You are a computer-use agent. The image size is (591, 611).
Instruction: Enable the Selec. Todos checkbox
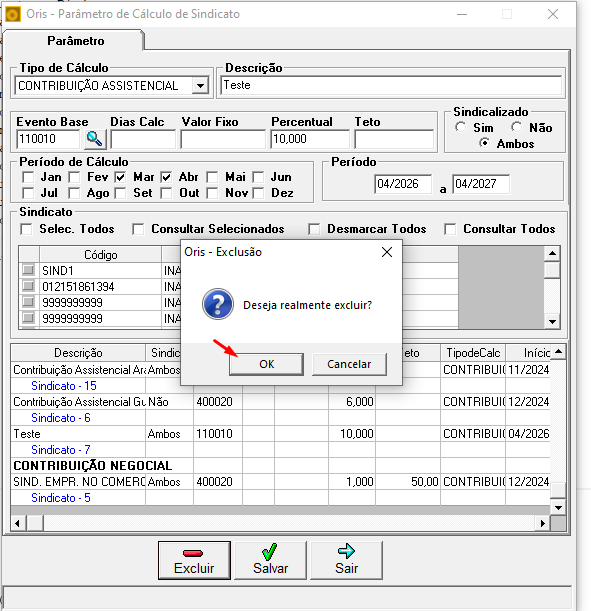tap(26, 229)
